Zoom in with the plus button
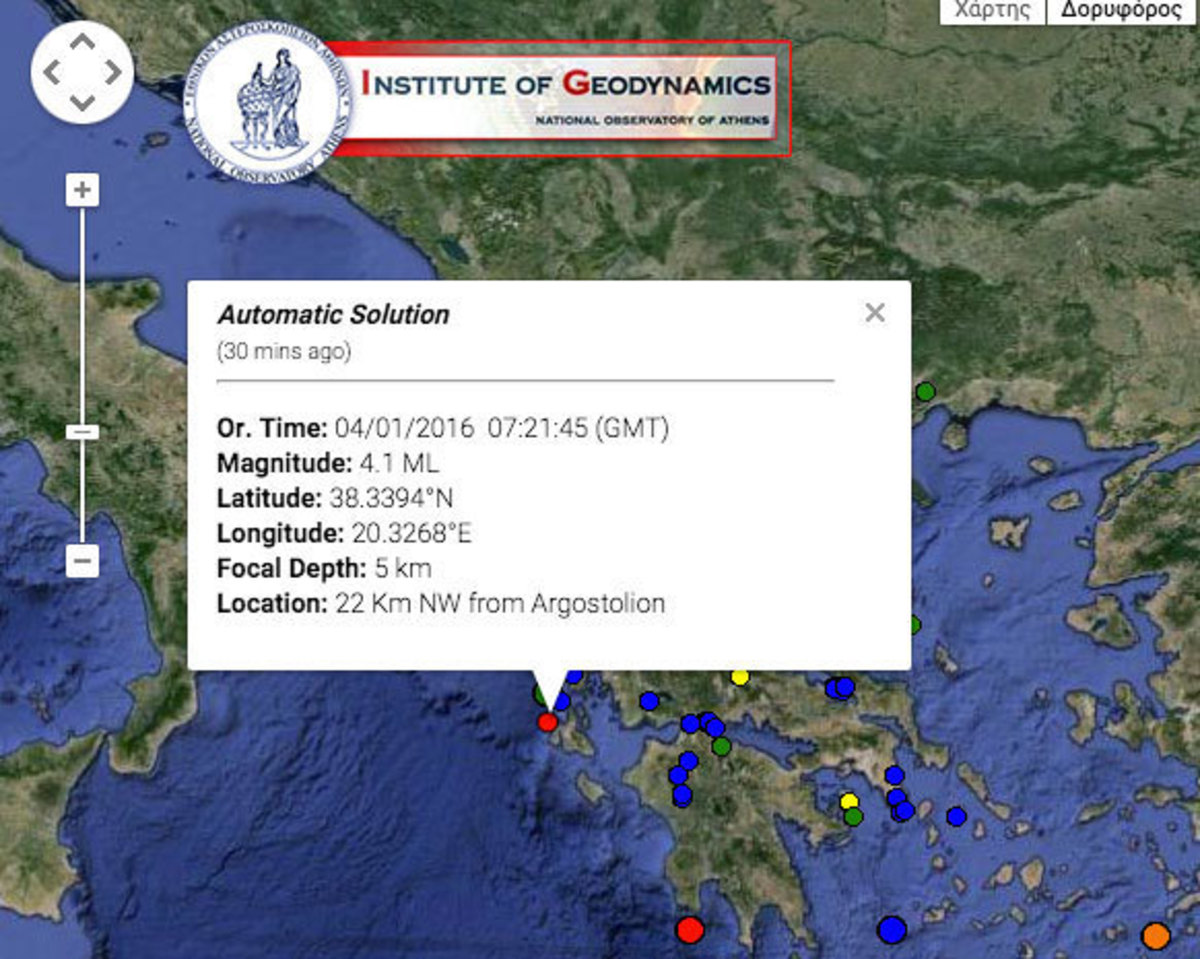Viewport: 1200px width, 959px height. tap(82, 190)
